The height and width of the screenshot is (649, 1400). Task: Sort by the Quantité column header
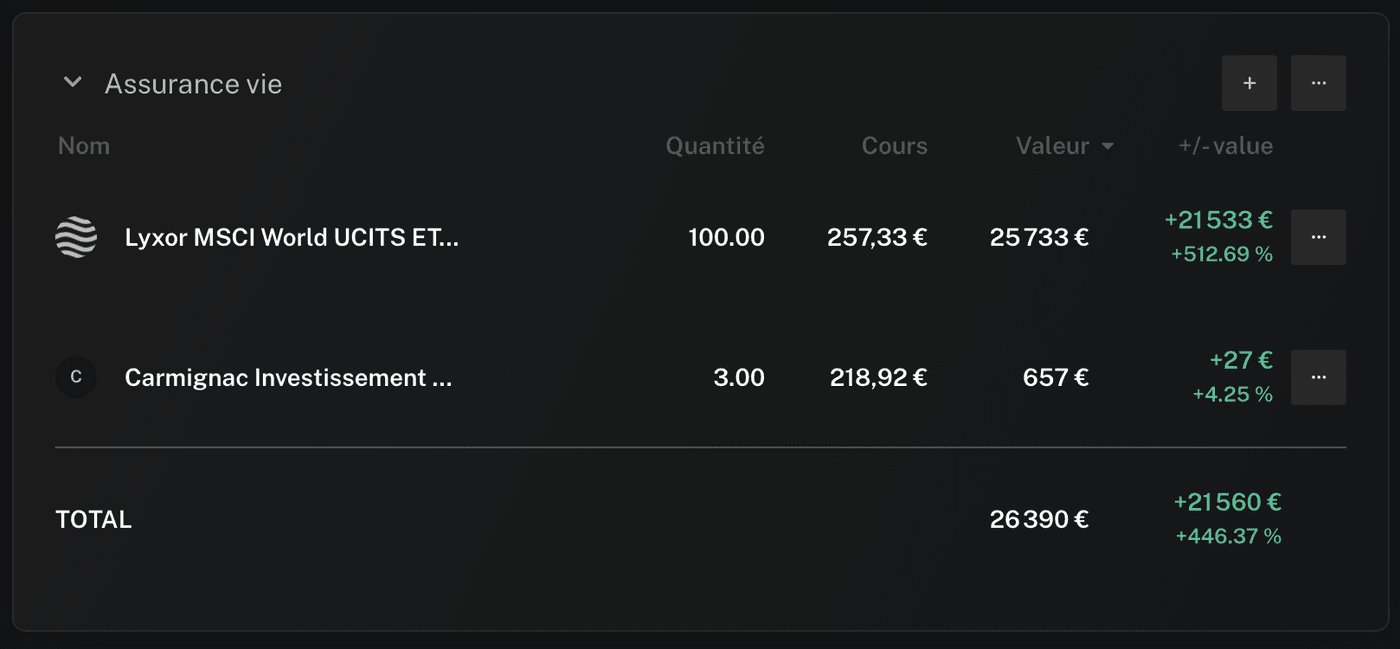pos(715,146)
